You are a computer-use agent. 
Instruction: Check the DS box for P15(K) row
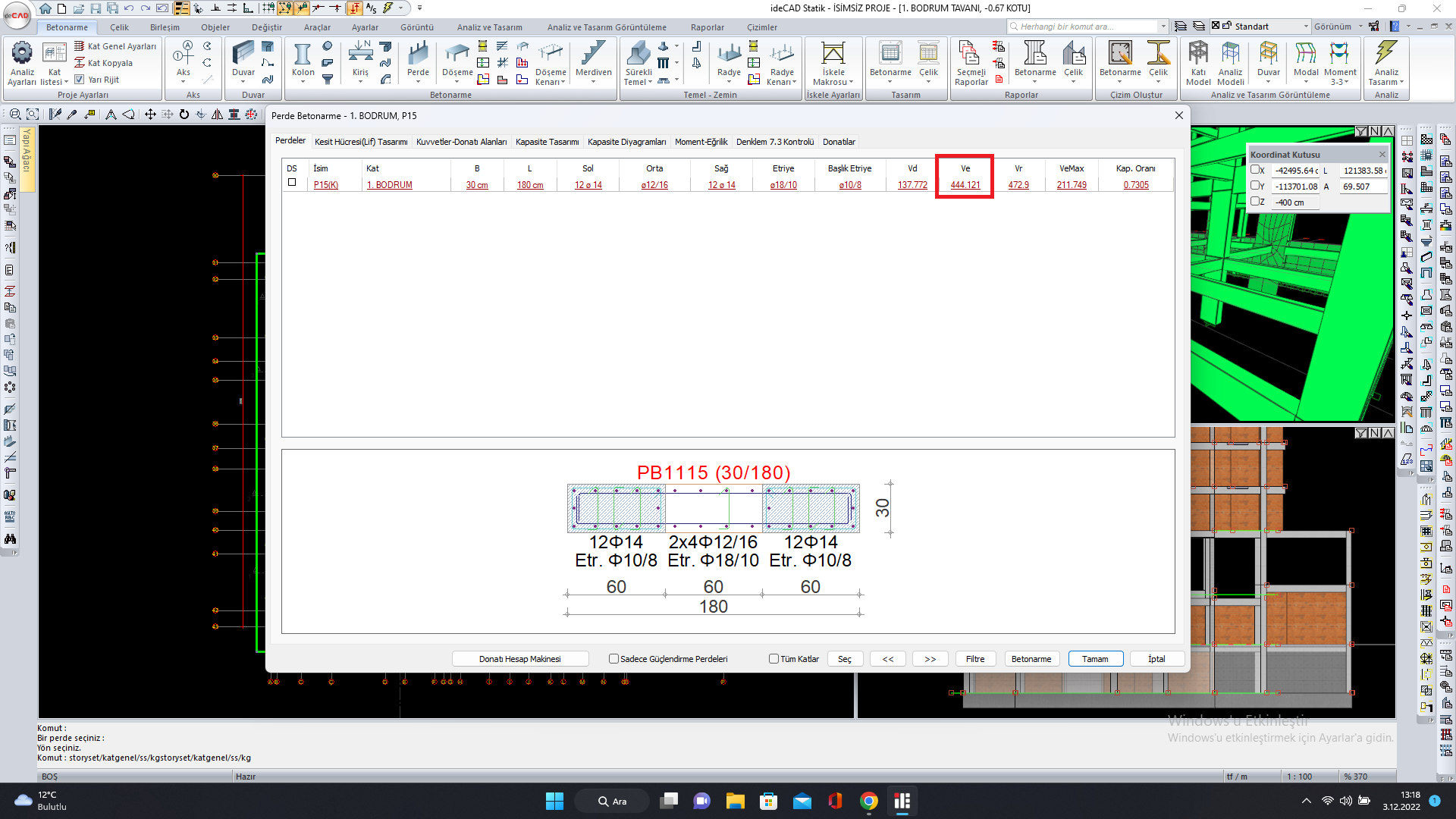point(292,183)
